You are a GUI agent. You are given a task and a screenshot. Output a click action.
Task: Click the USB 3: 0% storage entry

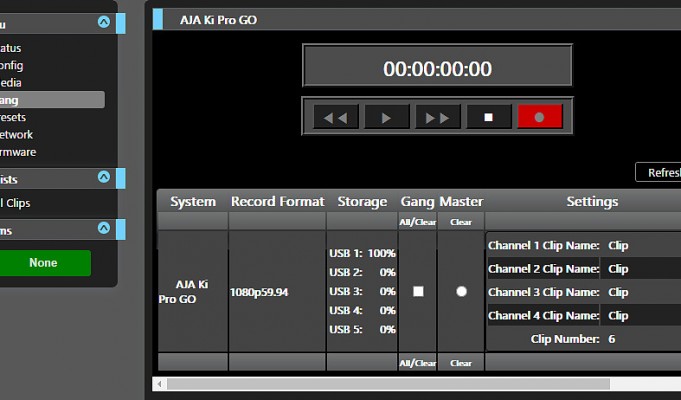pyautogui.click(x=362, y=291)
